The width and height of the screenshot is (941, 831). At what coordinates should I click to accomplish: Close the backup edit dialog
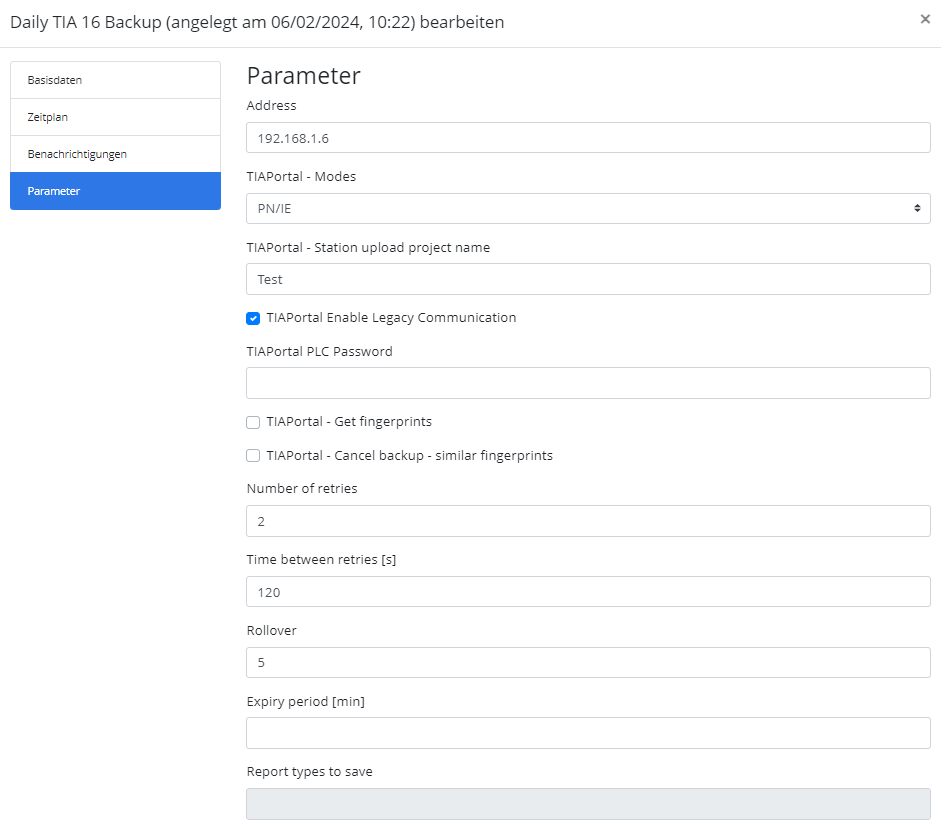[x=925, y=19]
